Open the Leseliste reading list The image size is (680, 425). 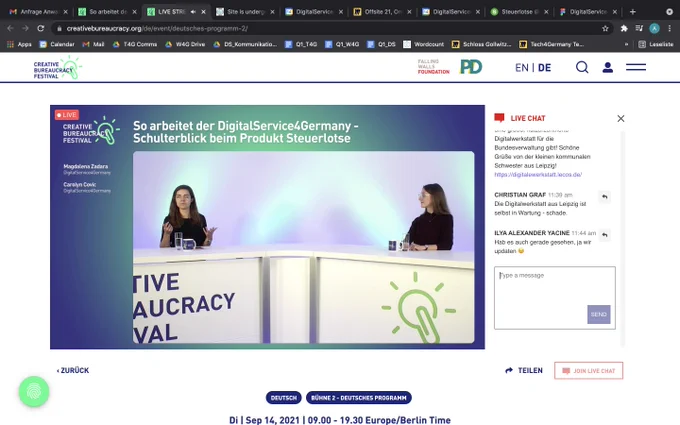656,44
